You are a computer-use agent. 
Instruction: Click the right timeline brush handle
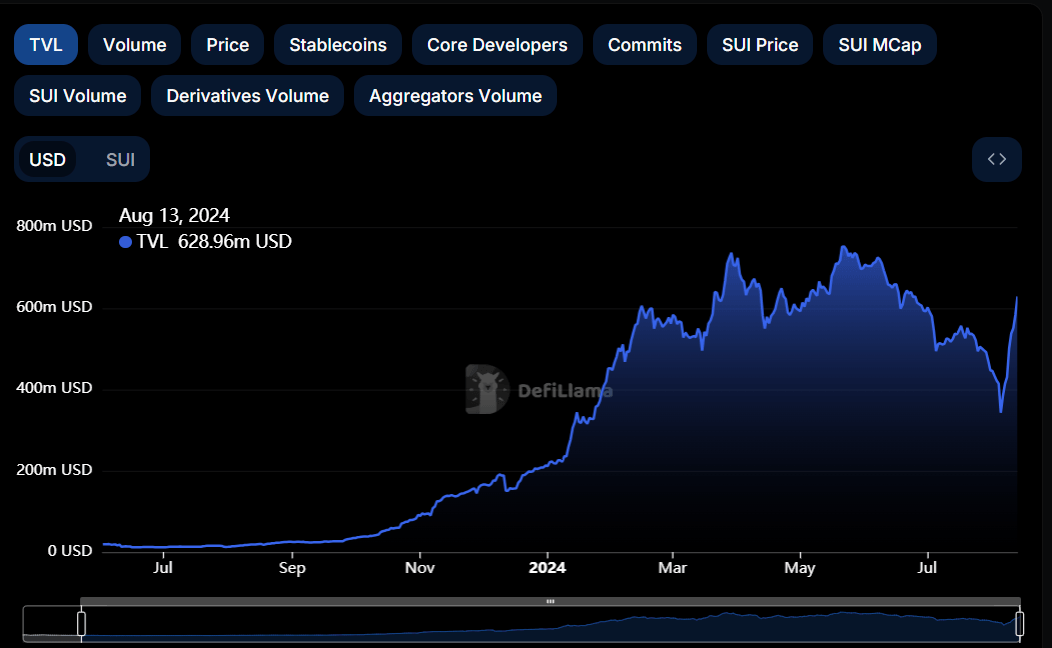coord(1021,623)
